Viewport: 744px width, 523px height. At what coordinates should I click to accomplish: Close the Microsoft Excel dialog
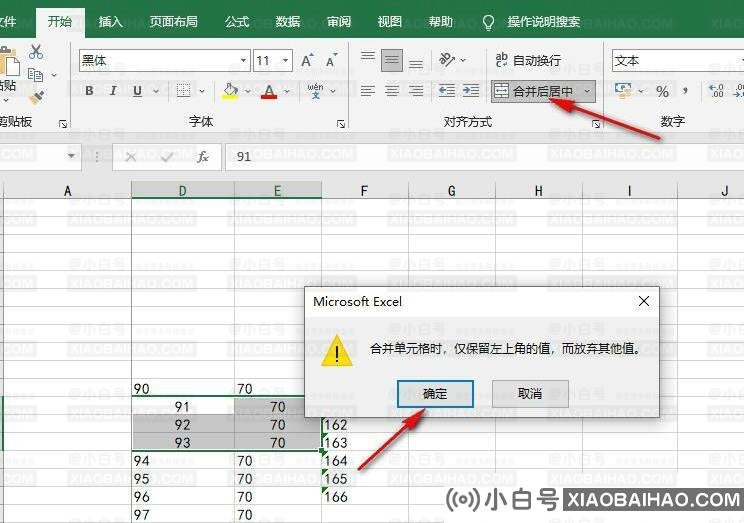(x=644, y=301)
